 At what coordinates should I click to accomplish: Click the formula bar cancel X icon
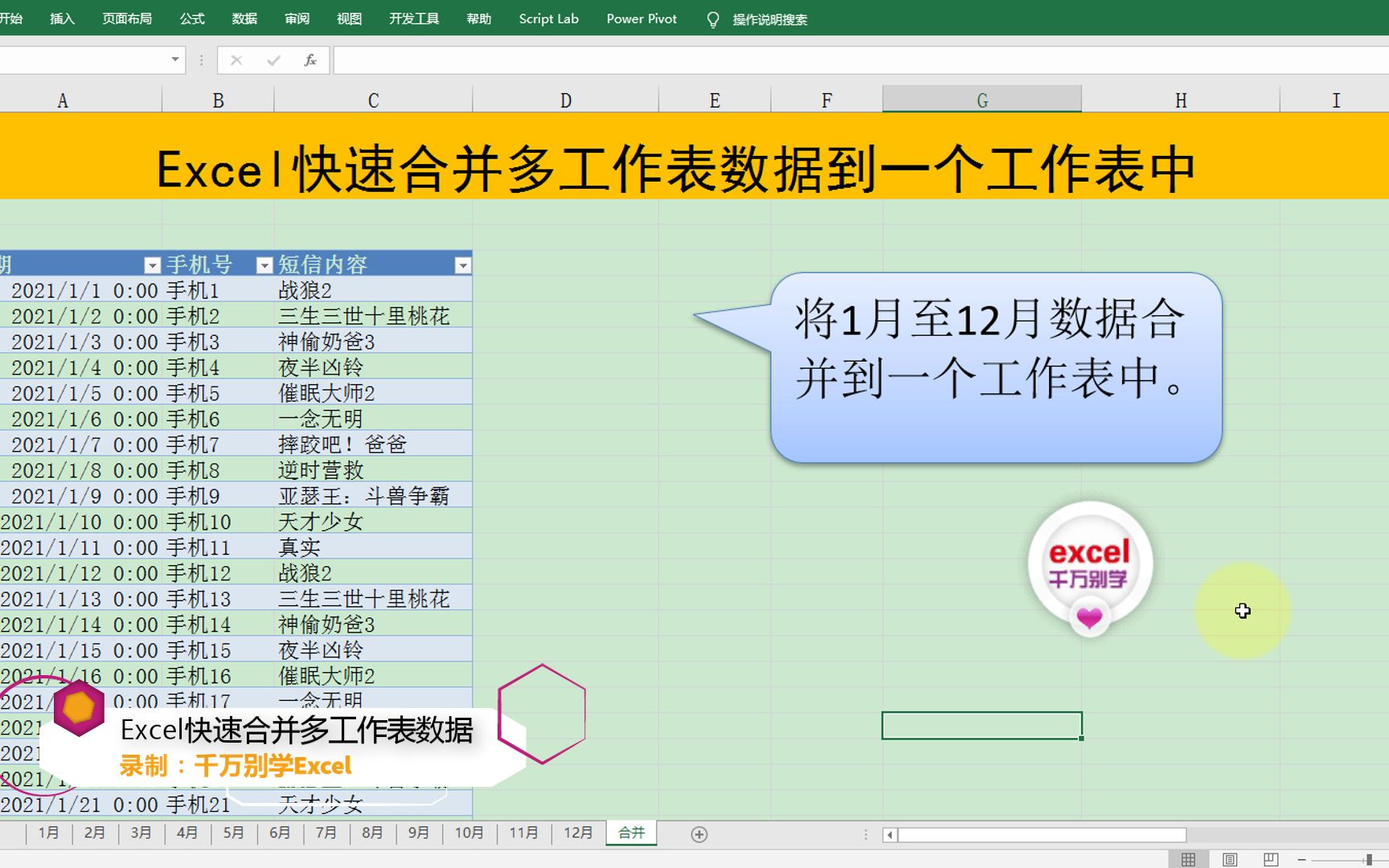point(236,60)
